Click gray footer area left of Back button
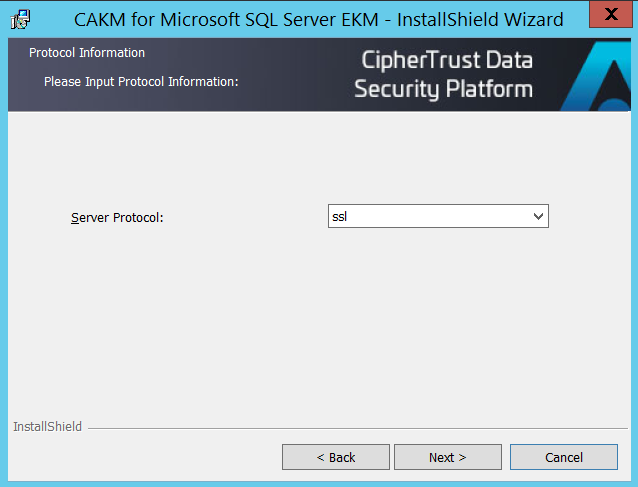 (140, 457)
